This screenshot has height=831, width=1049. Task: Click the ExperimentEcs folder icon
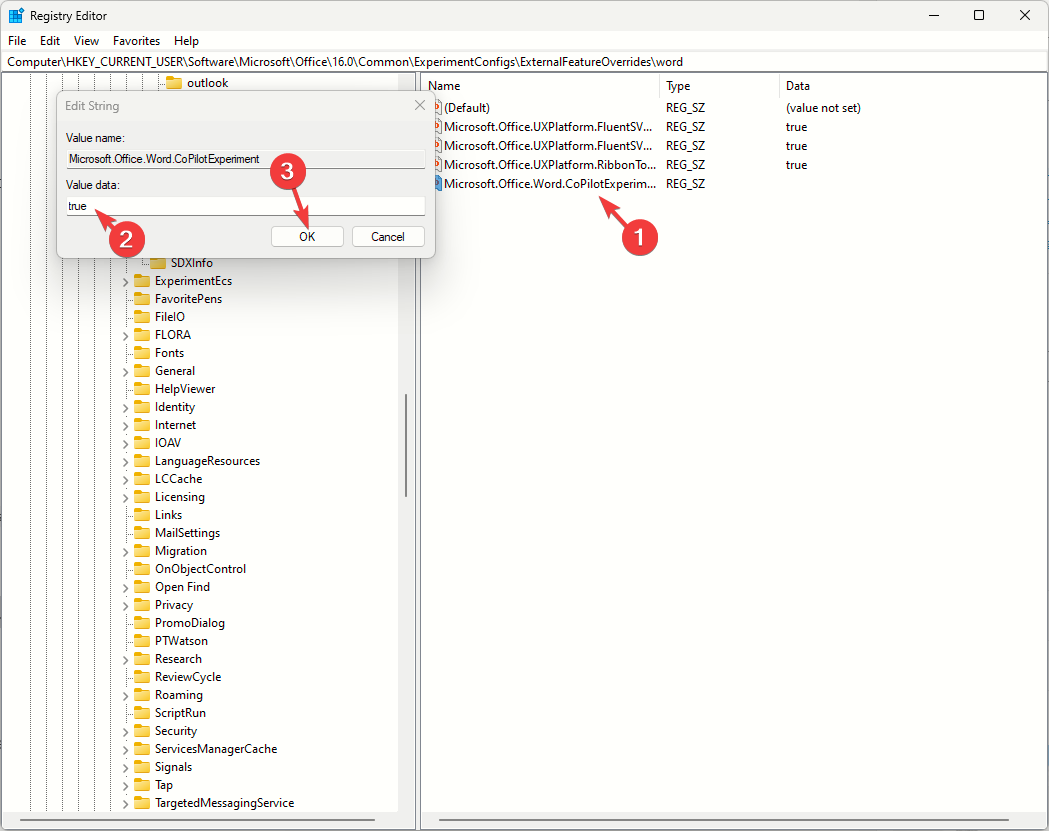(142, 281)
